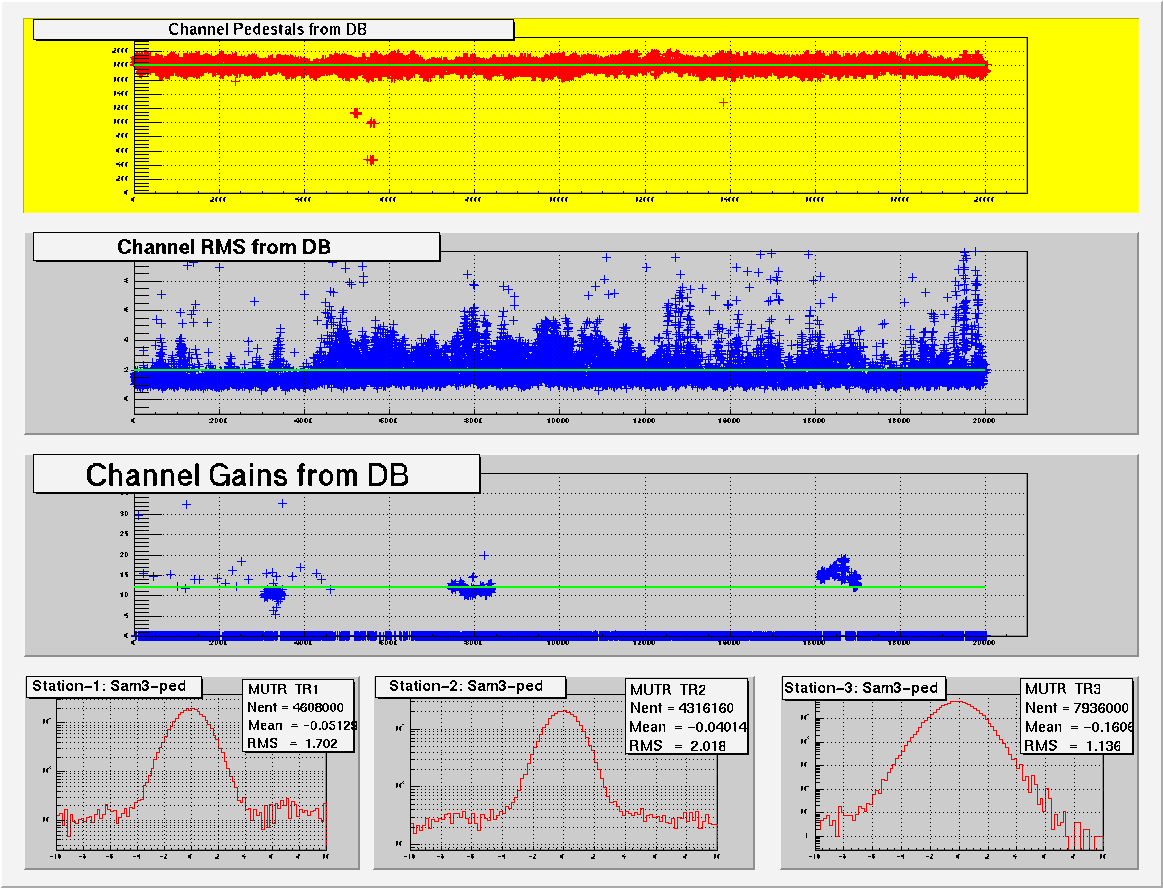Click the blue cluster near 8000 in Gains plot
The image size is (1163, 888).
[x=472, y=588]
